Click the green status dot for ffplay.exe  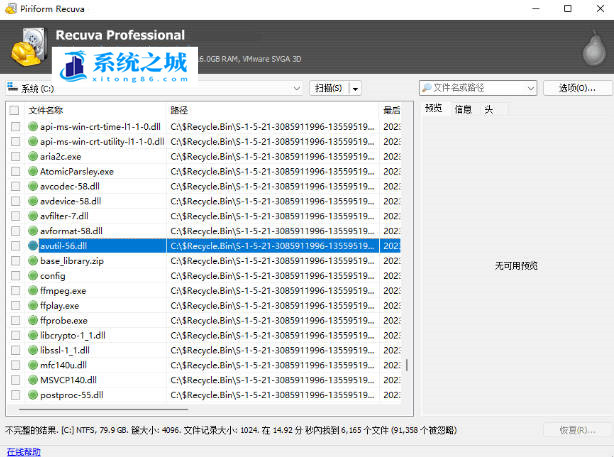coord(33,305)
